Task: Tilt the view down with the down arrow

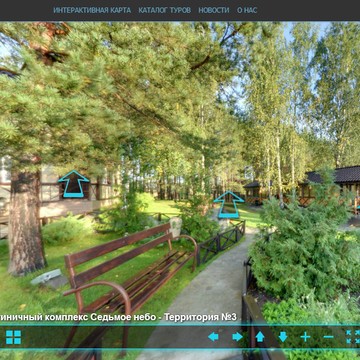Action: pos(283,337)
